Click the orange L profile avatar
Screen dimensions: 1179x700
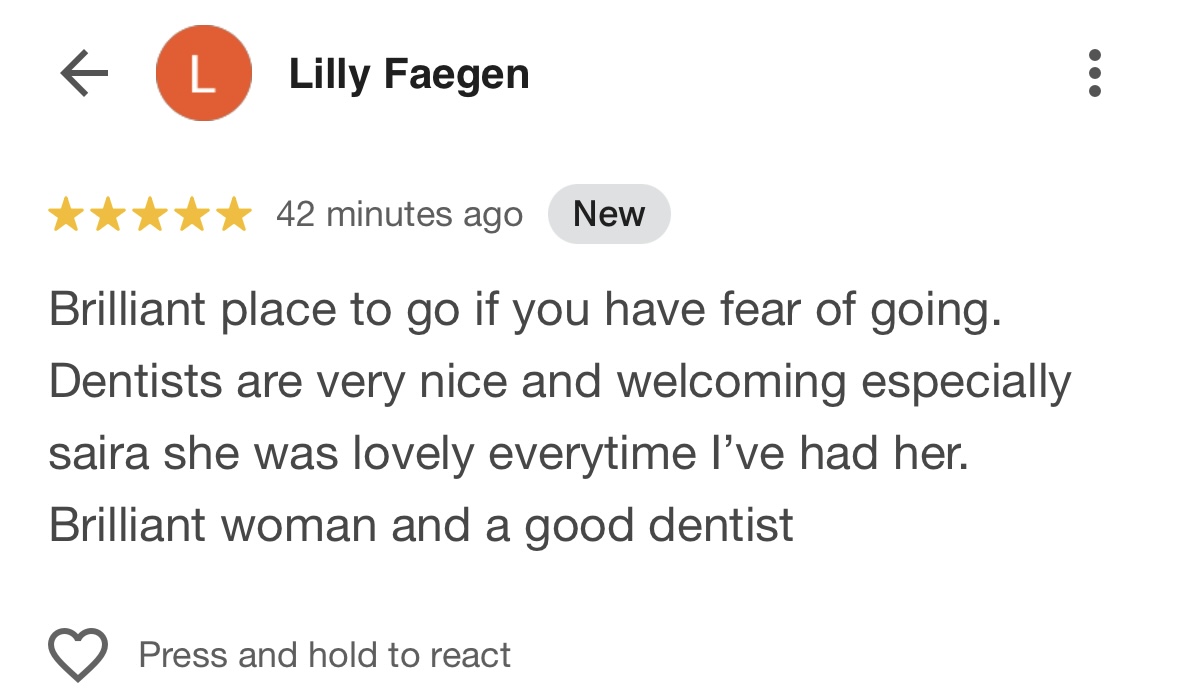[x=203, y=74]
